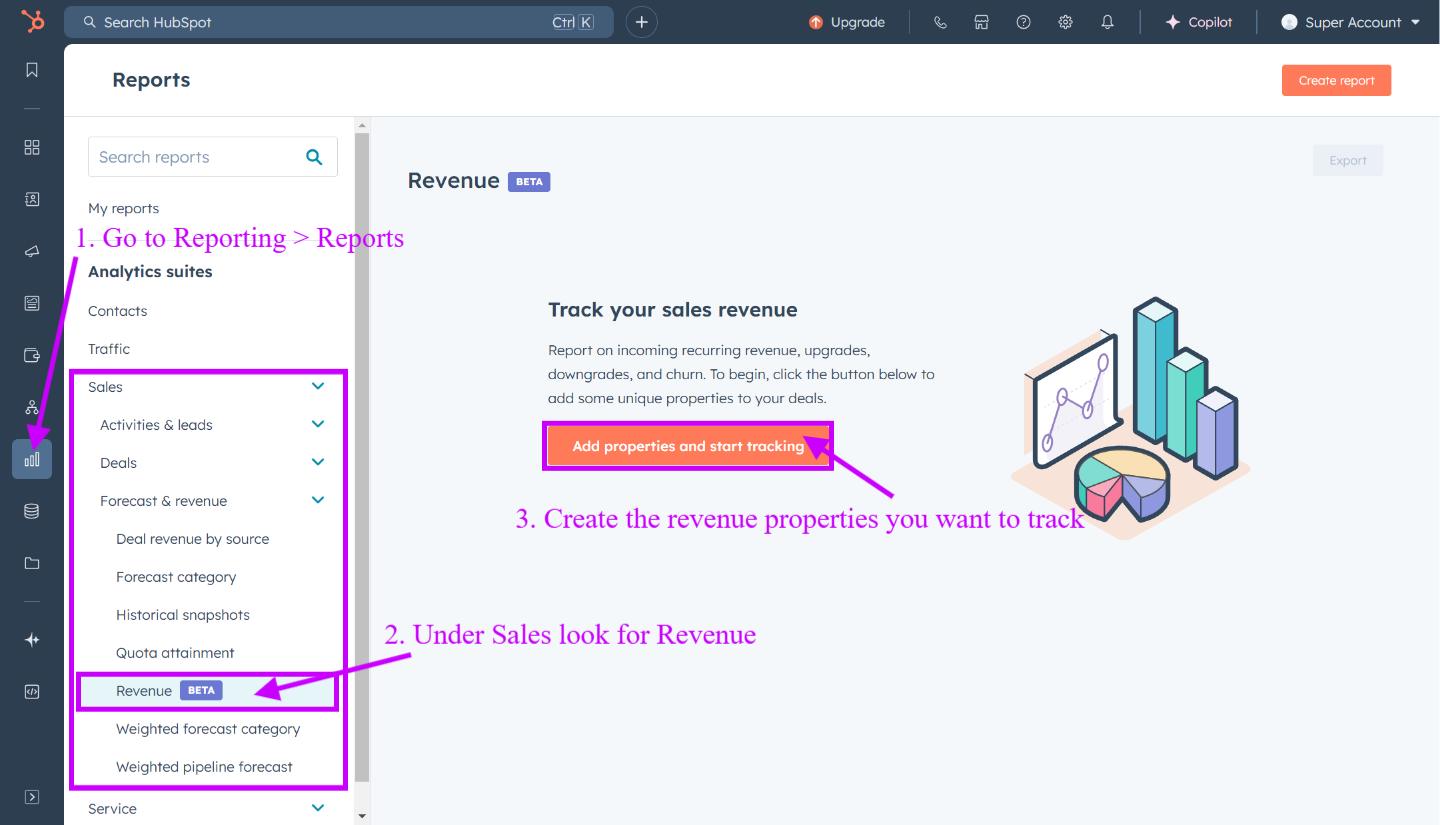1440x825 pixels.
Task: Open the Workspaces grid icon in sidebar
Action: point(32,147)
